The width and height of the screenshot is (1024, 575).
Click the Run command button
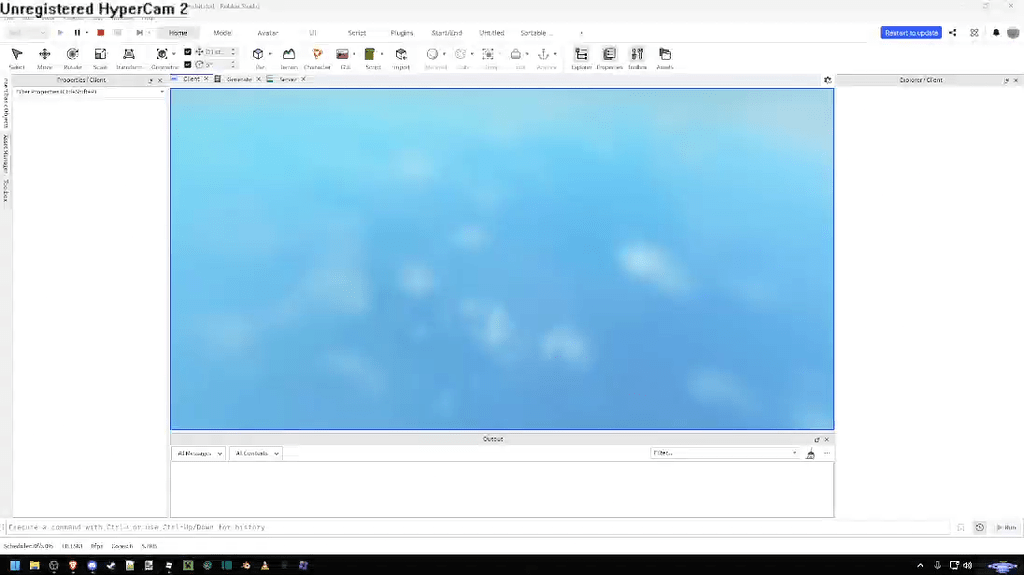(1006, 527)
